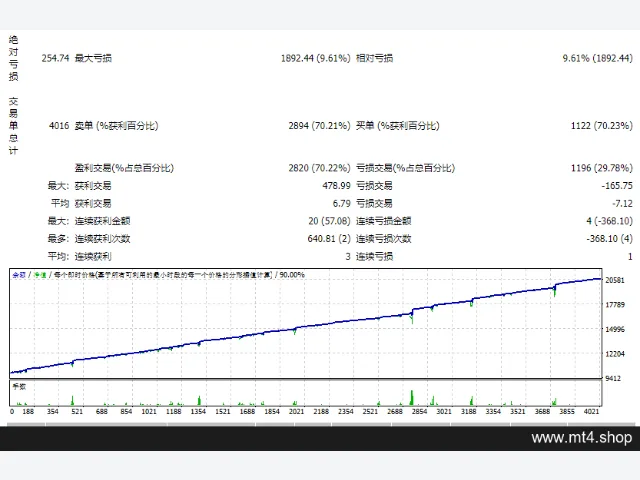Click the x-axis label 1688

[x=247, y=411]
